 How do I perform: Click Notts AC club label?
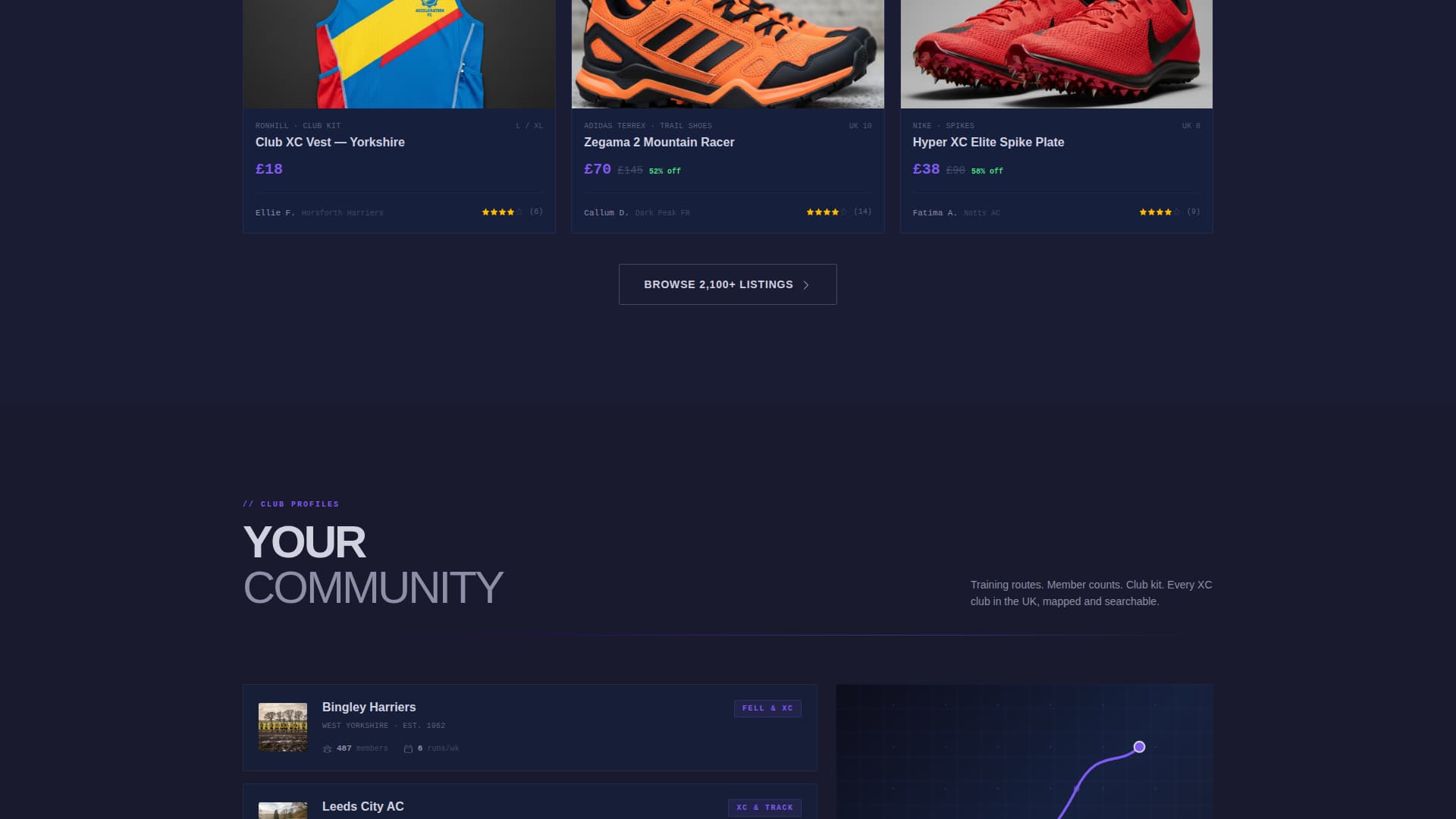982,213
